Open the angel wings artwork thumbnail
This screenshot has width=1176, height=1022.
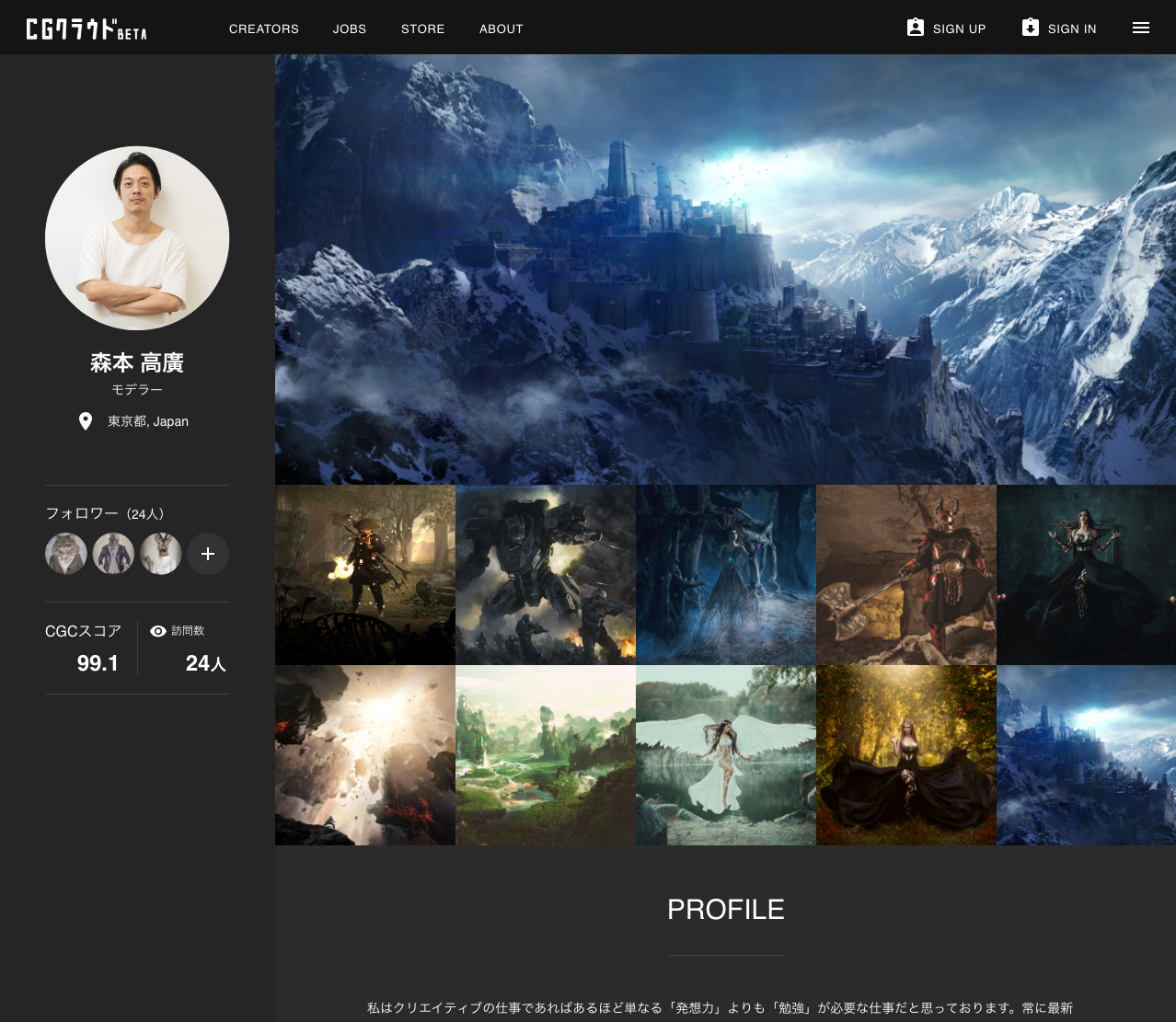tap(725, 754)
